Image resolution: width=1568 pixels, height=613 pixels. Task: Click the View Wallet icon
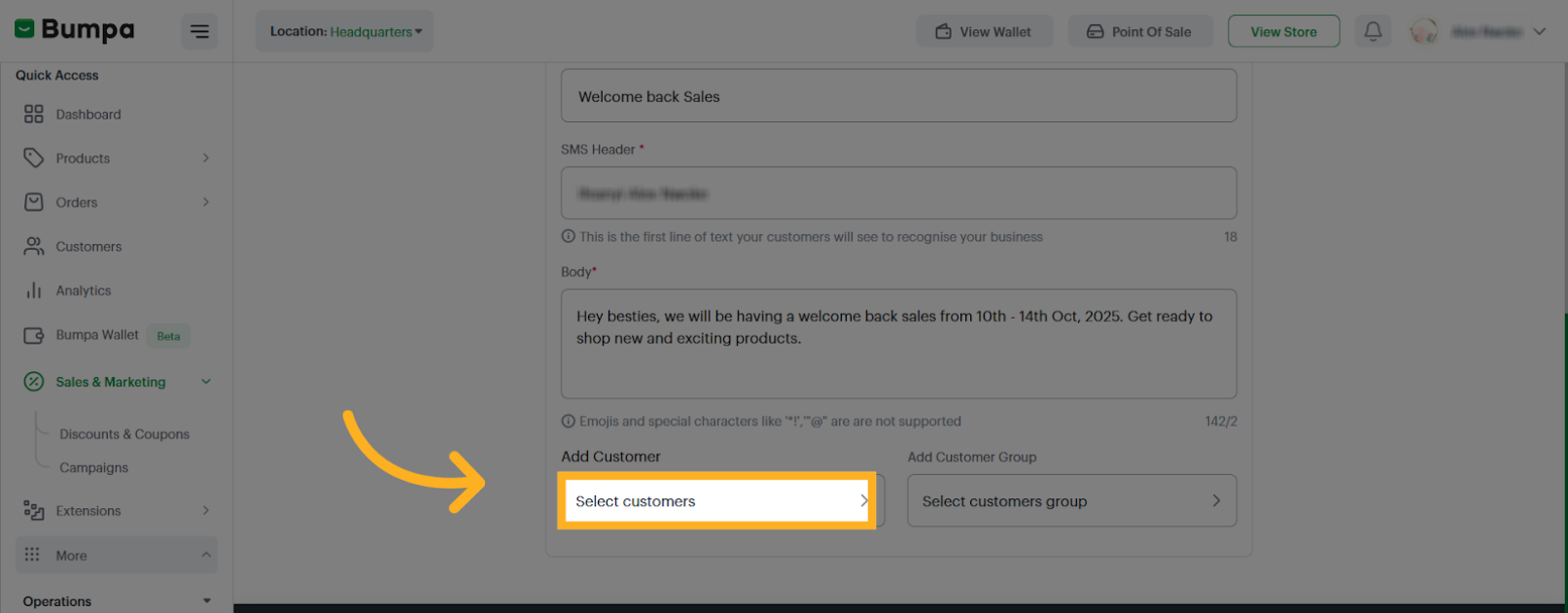pyautogui.click(x=943, y=31)
